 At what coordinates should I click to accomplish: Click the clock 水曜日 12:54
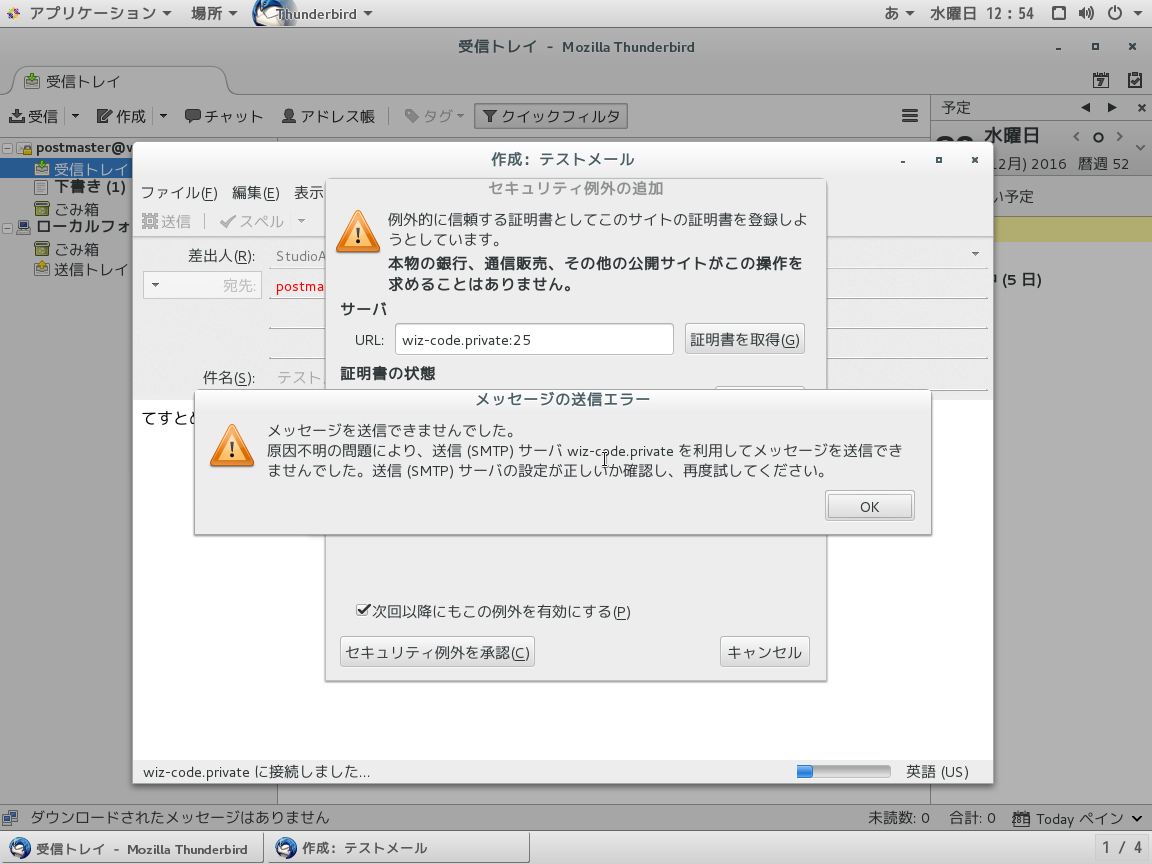point(982,13)
